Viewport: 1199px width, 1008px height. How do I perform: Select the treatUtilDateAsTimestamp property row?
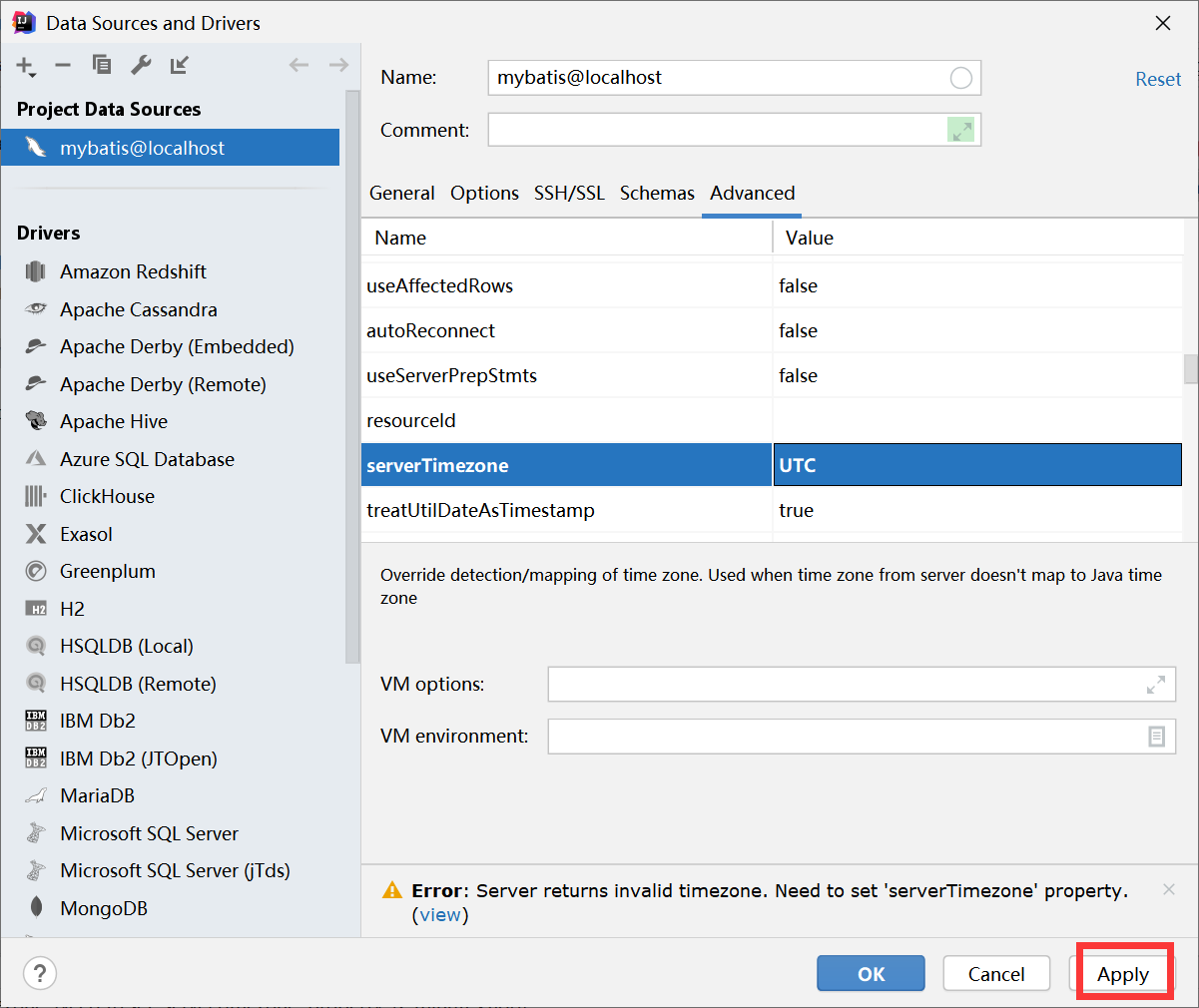[772, 510]
